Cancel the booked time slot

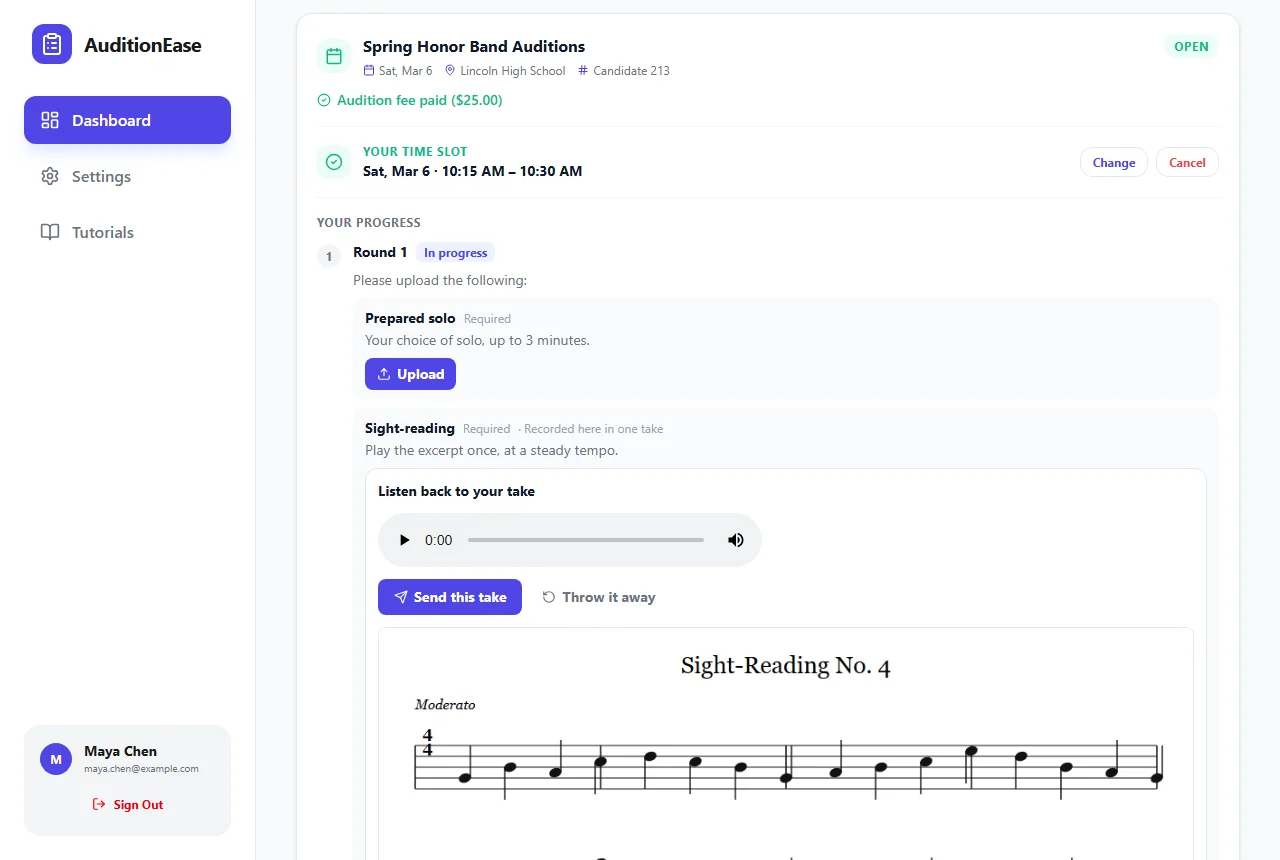click(1187, 162)
